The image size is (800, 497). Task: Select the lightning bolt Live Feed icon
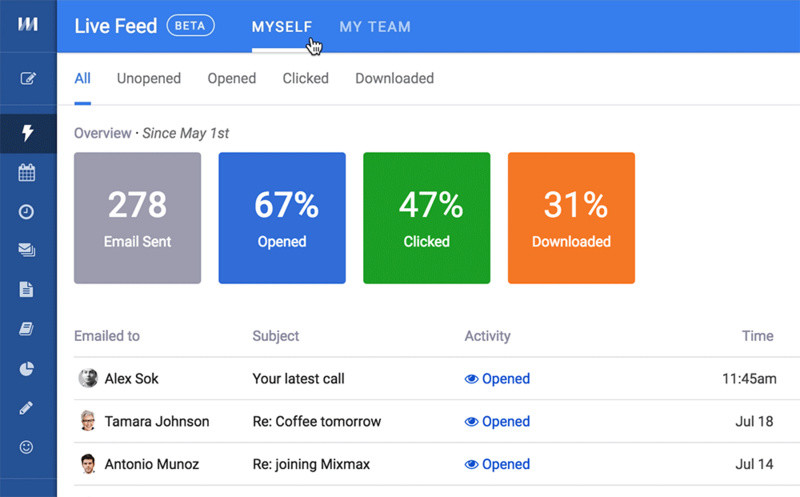pyautogui.click(x=28, y=133)
